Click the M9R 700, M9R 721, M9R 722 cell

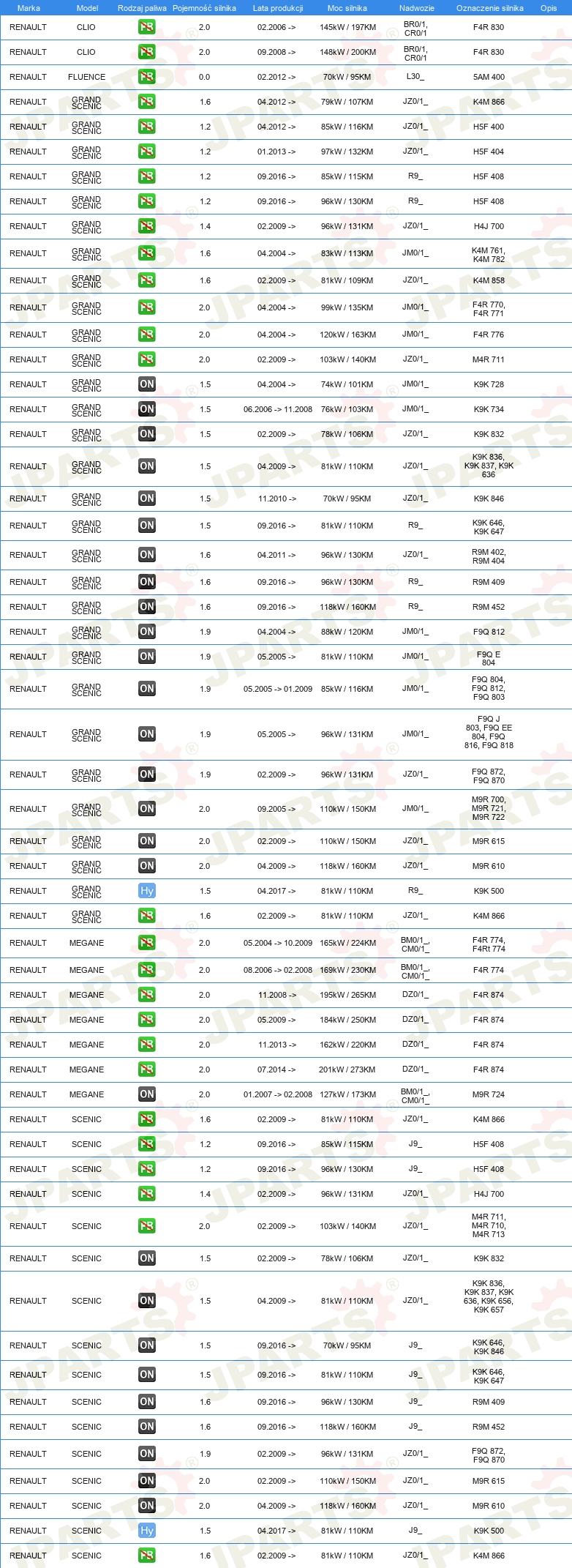[489, 808]
